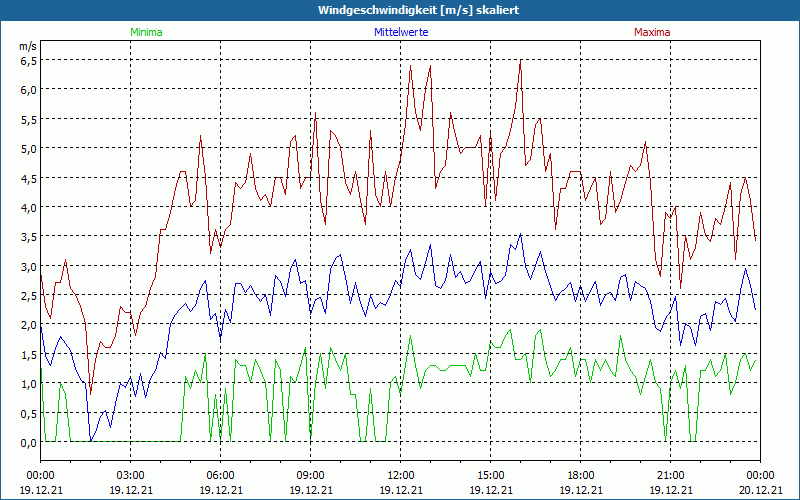Click the 20.12.21 date label
Screen dimensions: 800x500
[760, 490]
